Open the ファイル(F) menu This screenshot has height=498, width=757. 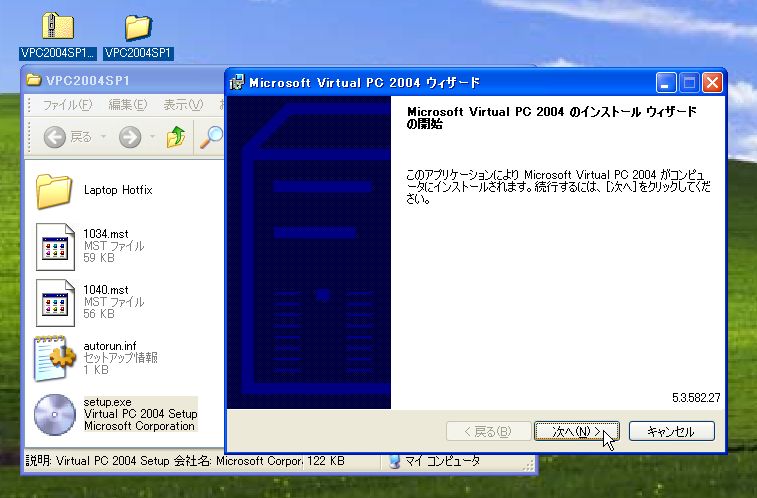click(67, 105)
